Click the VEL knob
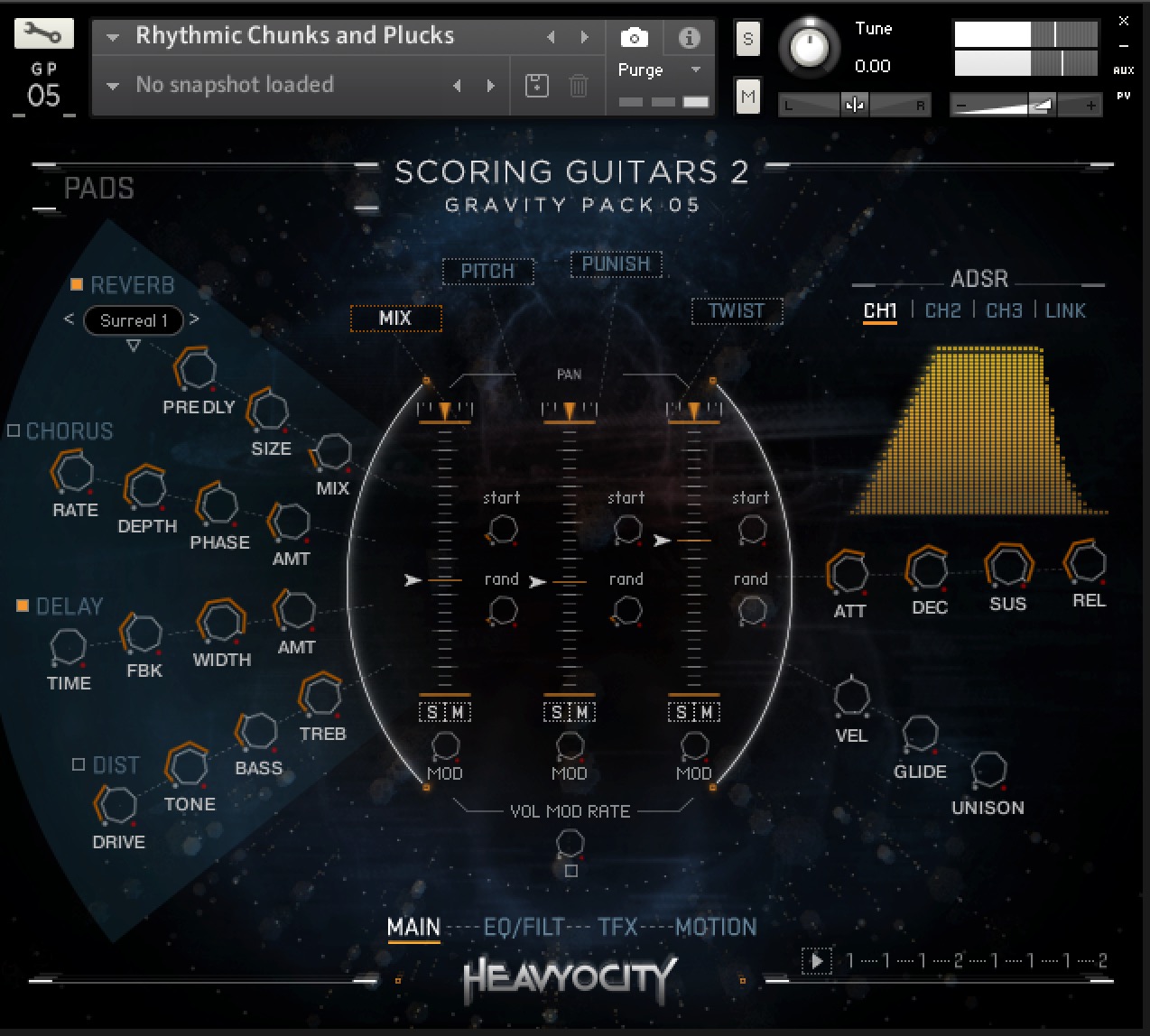This screenshot has width=1150, height=1036. click(x=851, y=697)
